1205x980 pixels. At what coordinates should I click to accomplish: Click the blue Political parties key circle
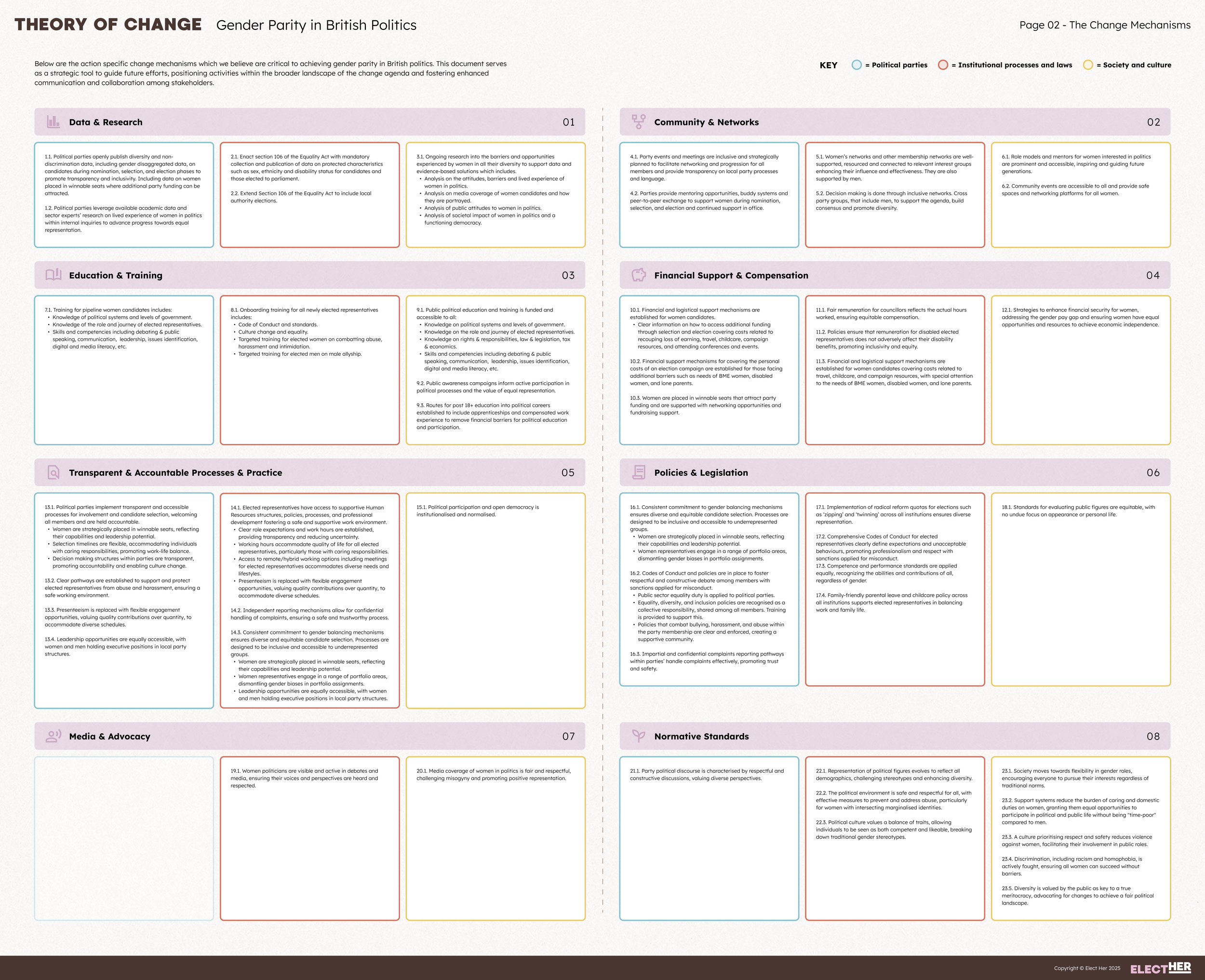(x=856, y=65)
